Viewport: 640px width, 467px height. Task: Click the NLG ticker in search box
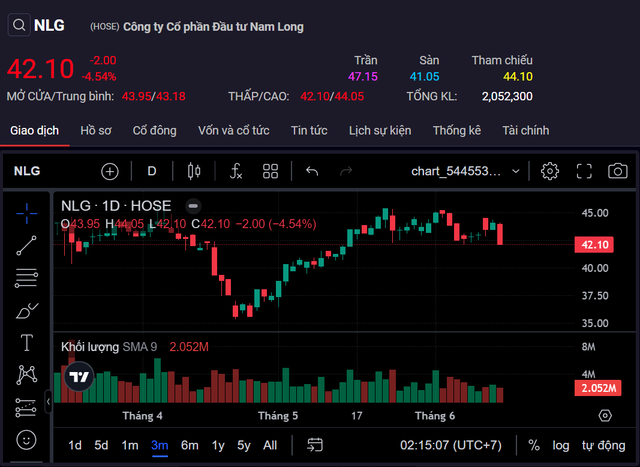(49, 25)
